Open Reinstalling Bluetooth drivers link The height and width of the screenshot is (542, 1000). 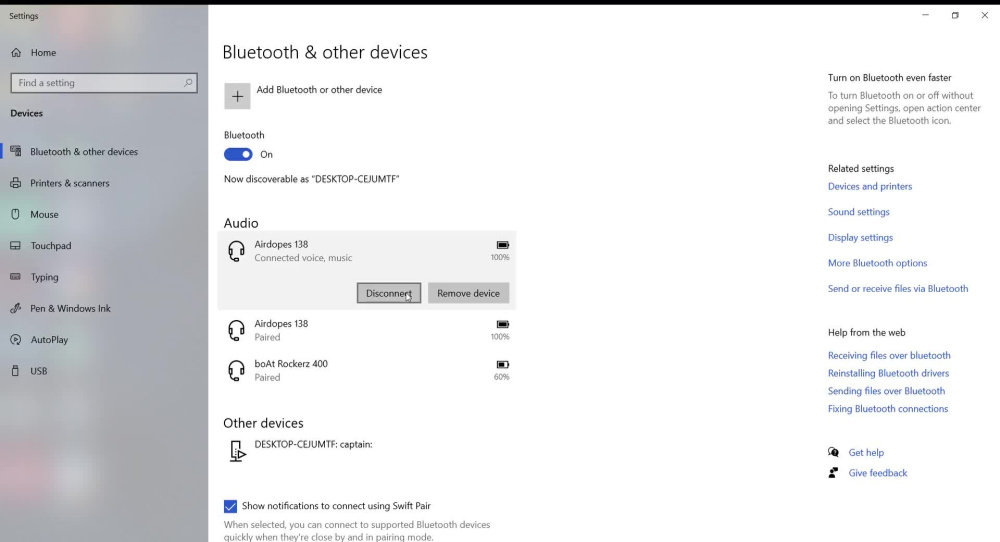coord(888,373)
